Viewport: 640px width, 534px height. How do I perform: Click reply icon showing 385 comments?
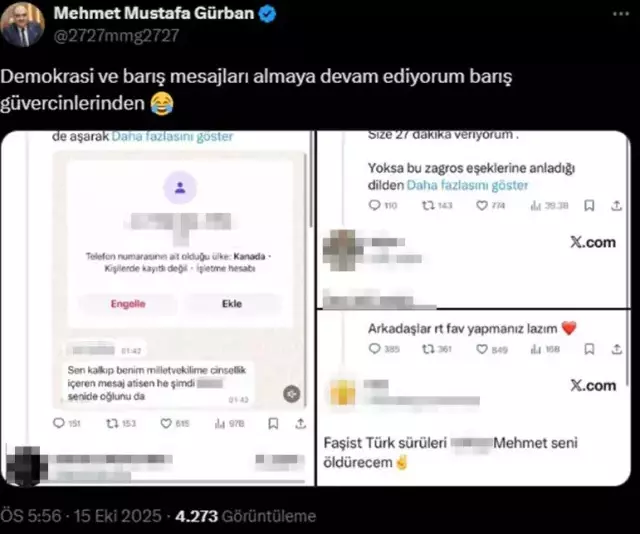point(374,349)
